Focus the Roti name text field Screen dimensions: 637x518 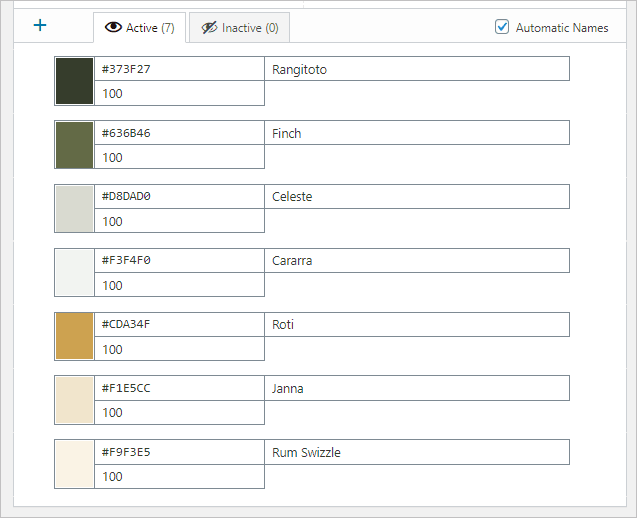417,325
